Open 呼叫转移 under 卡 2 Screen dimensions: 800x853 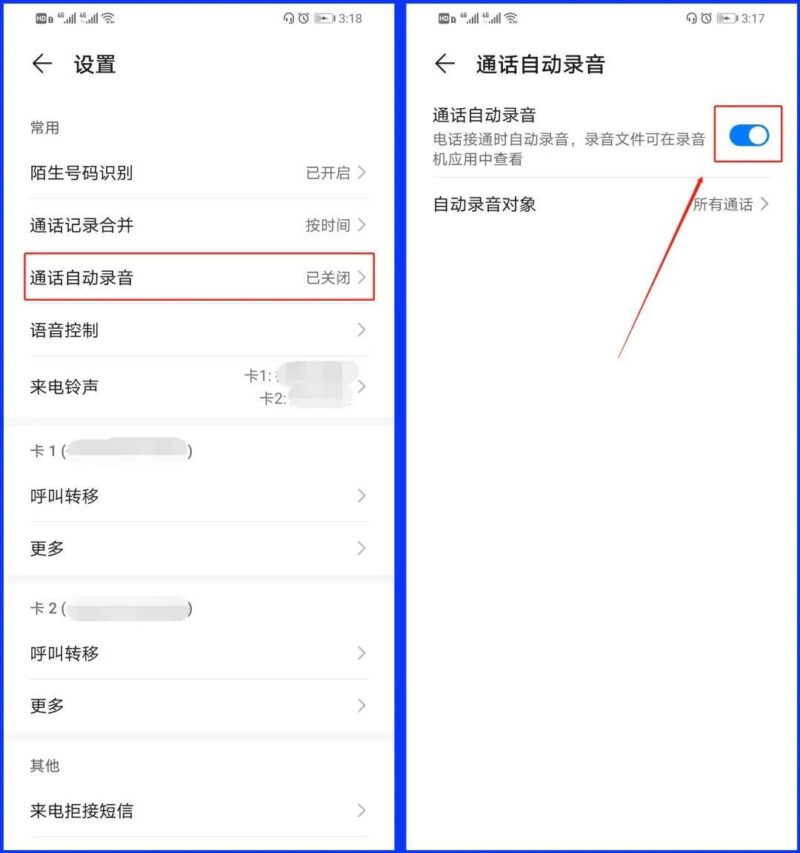pos(199,653)
